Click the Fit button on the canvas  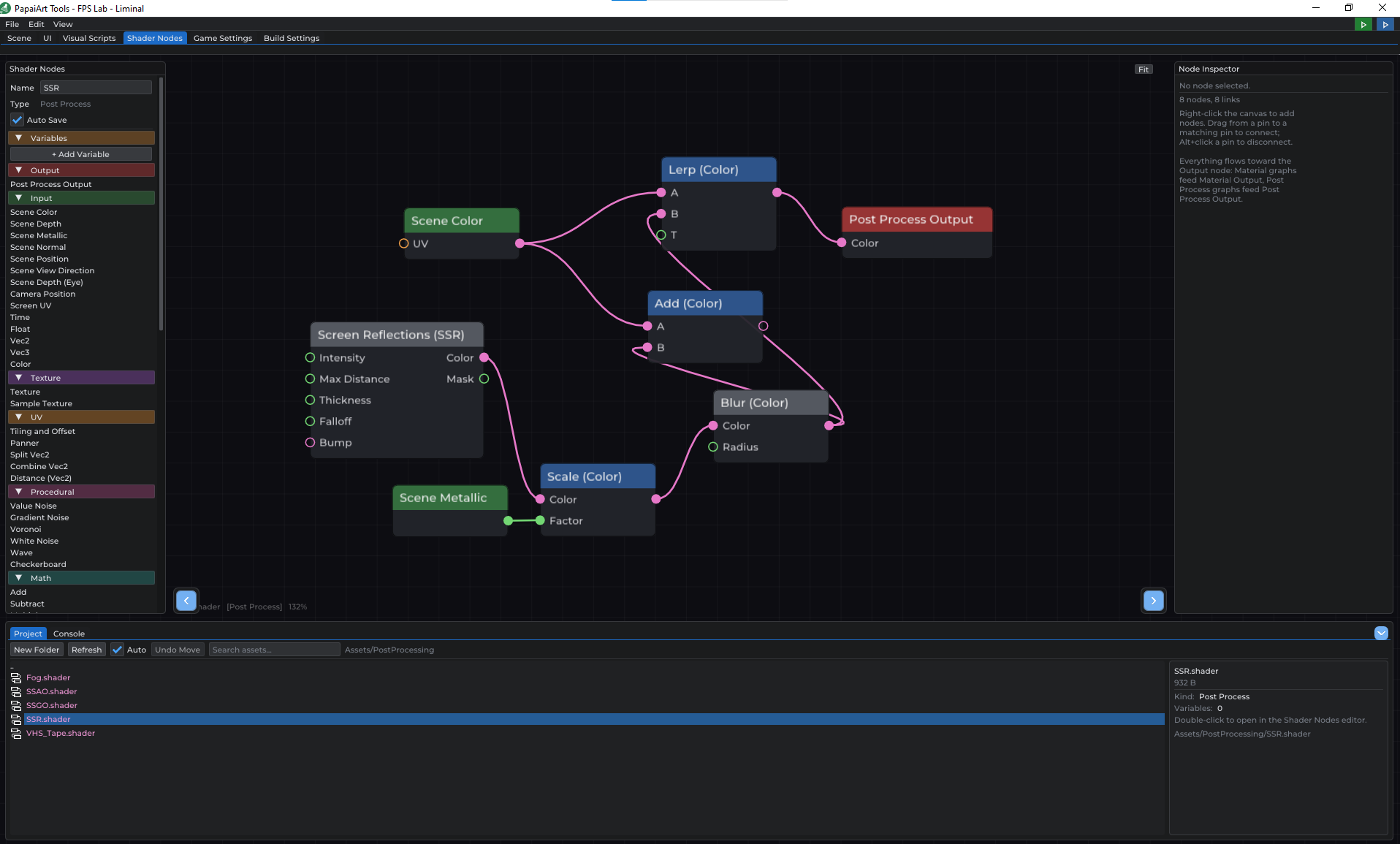pos(1144,69)
